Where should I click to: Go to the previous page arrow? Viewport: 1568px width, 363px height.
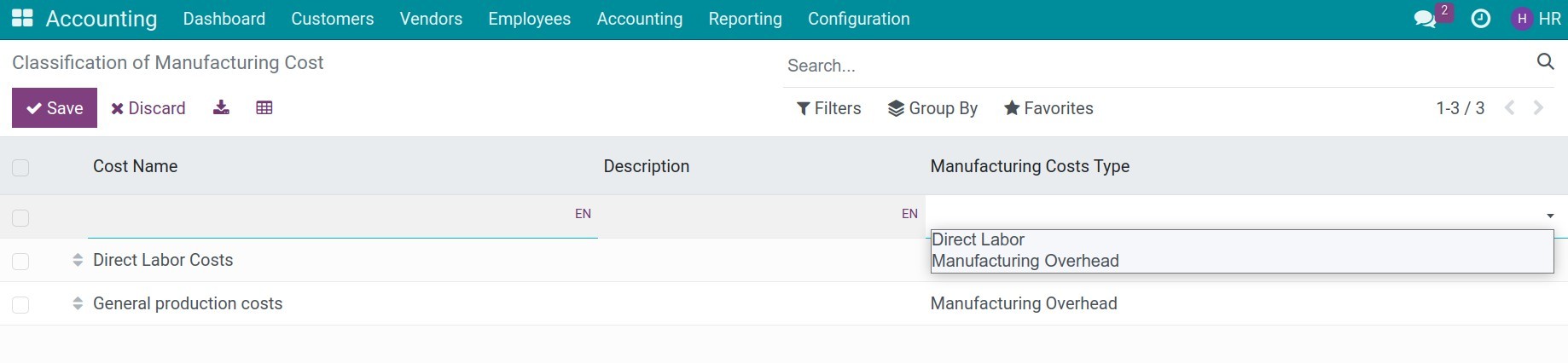click(x=1510, y=108)
